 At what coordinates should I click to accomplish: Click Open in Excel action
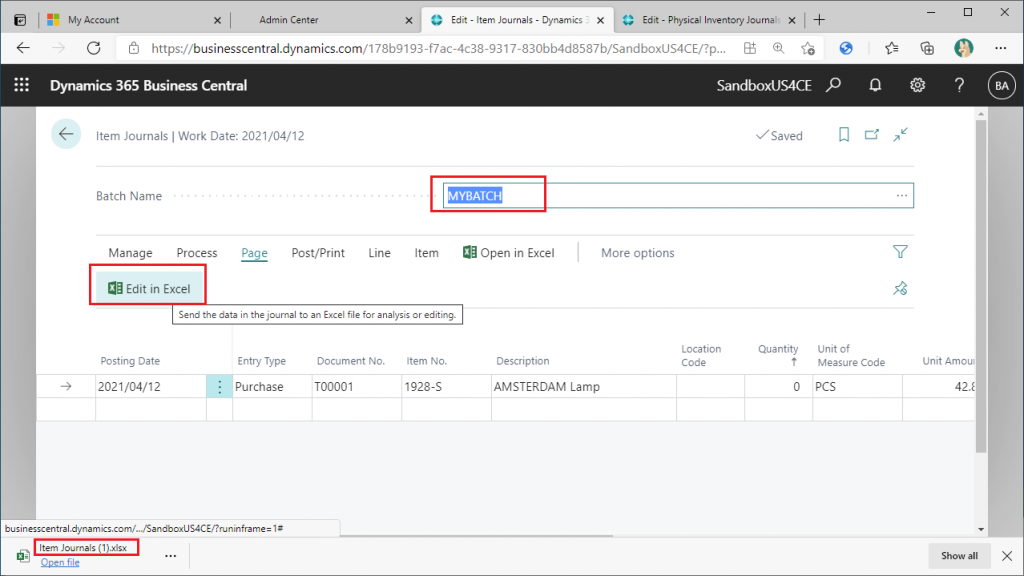click(x=509, y=253)
